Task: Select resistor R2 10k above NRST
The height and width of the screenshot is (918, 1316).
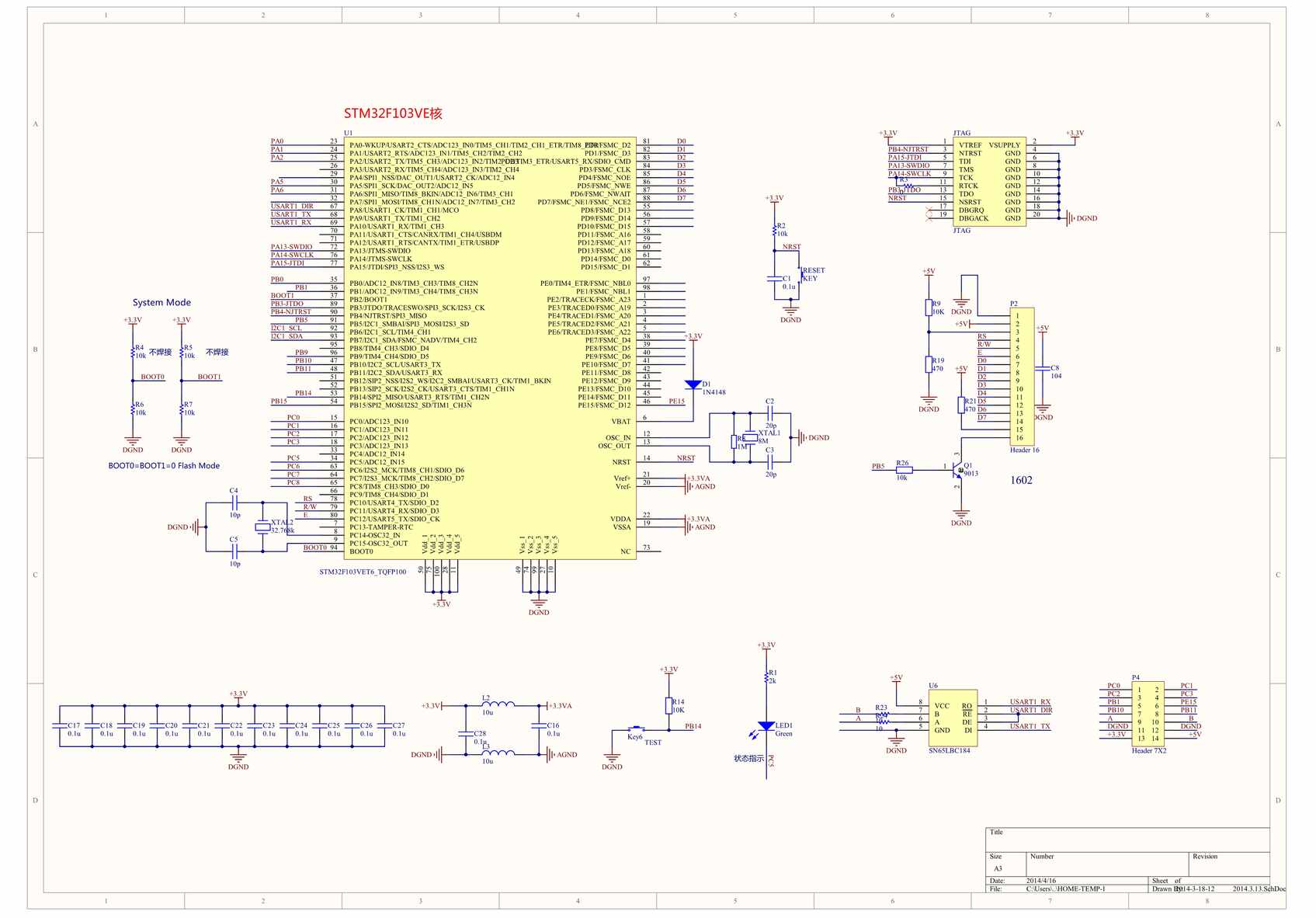Action: click(775, 229)
